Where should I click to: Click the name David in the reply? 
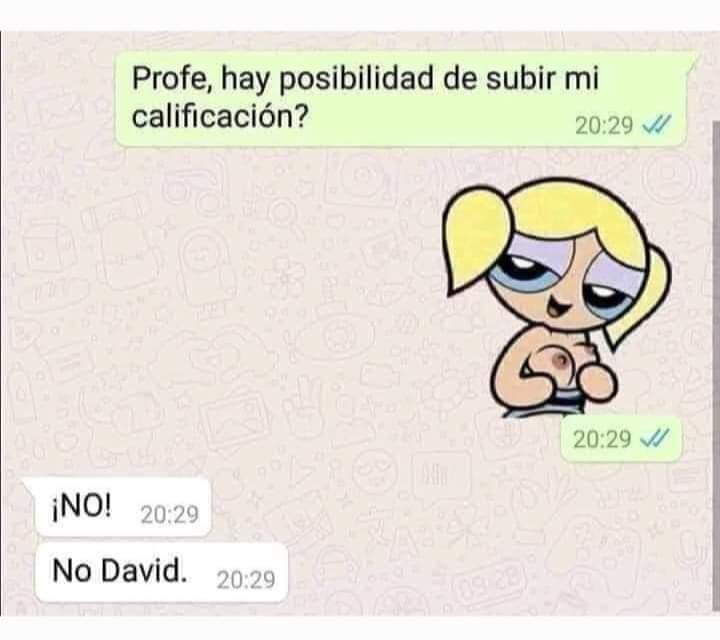coord(144,571)
